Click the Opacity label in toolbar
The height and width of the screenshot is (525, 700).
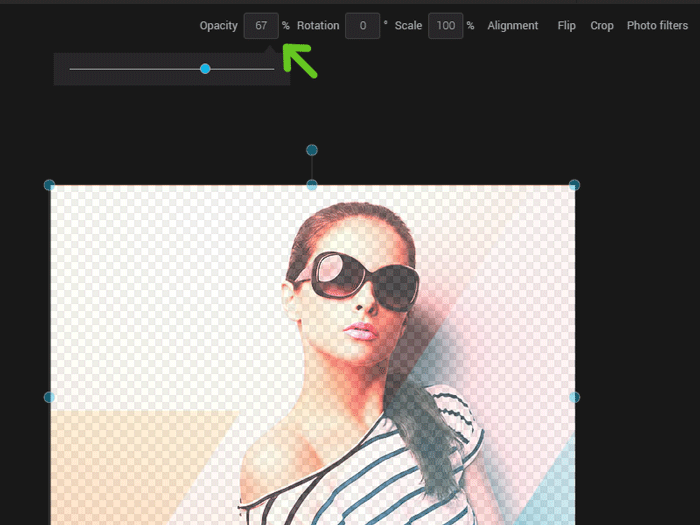pos(218,26)
